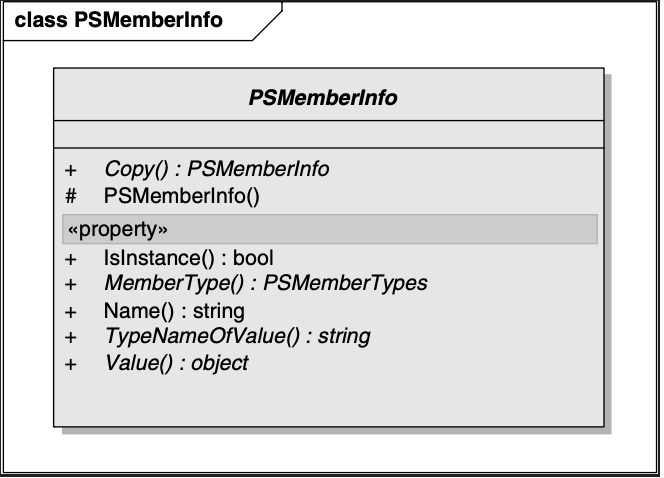Click the plus symbol beside TypeNameOfValue()

pyautogui.click(x=71, y=337)
